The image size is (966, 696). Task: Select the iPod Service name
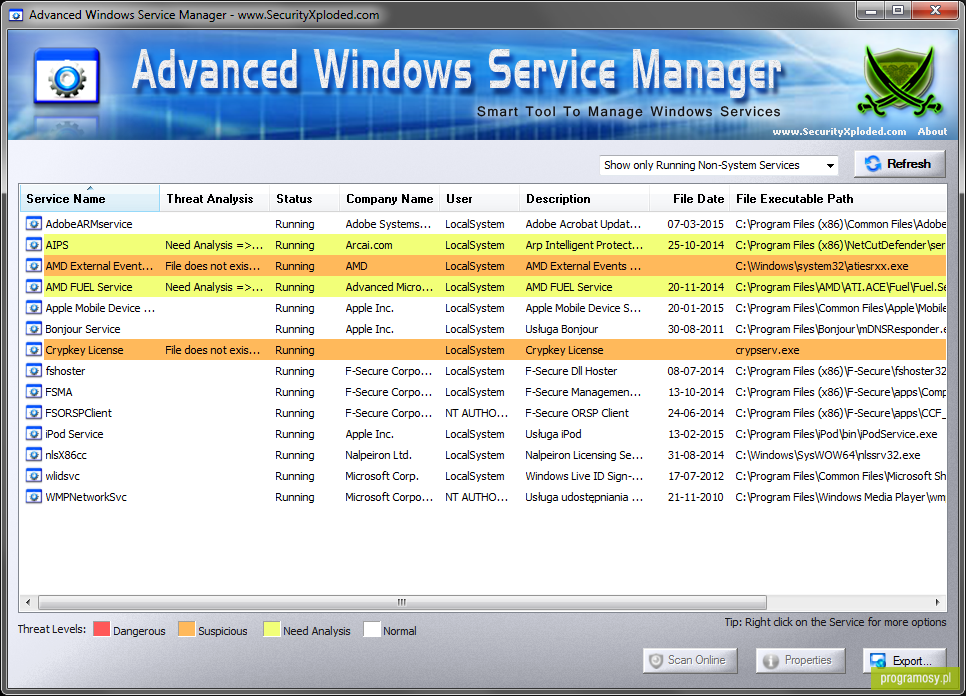coord(74,434)
